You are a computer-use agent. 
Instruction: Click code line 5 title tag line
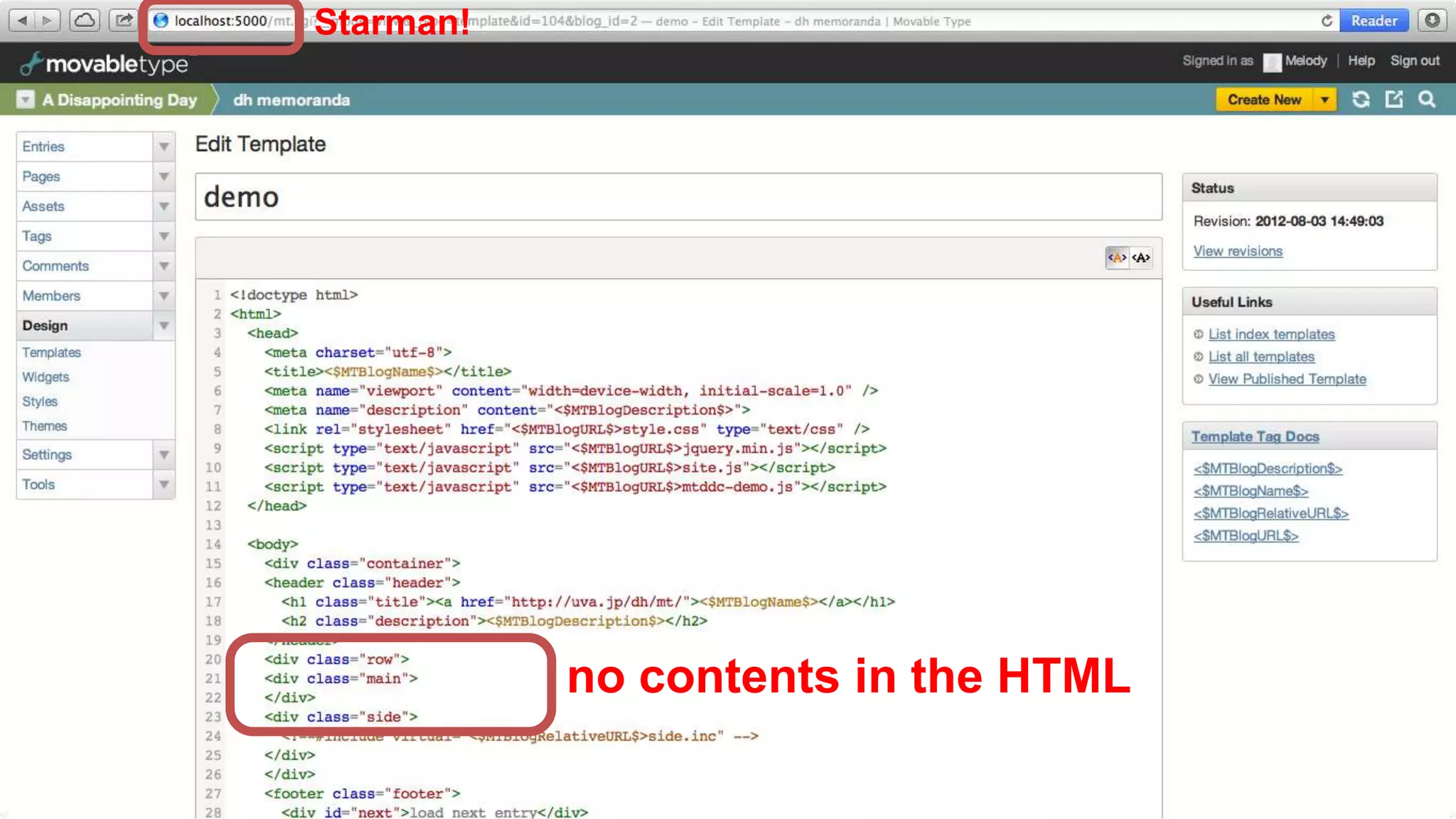387,372
